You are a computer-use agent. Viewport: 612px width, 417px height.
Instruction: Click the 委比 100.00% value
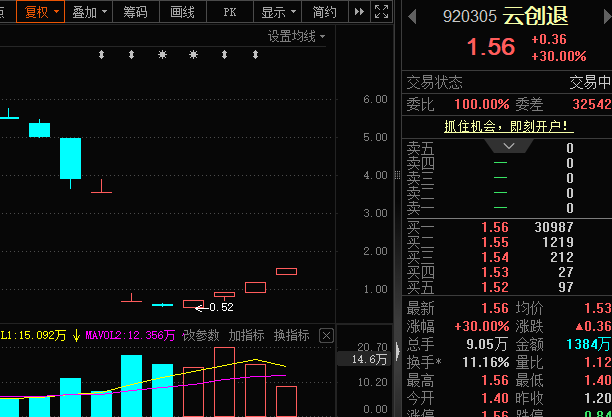tap(482, 104)
